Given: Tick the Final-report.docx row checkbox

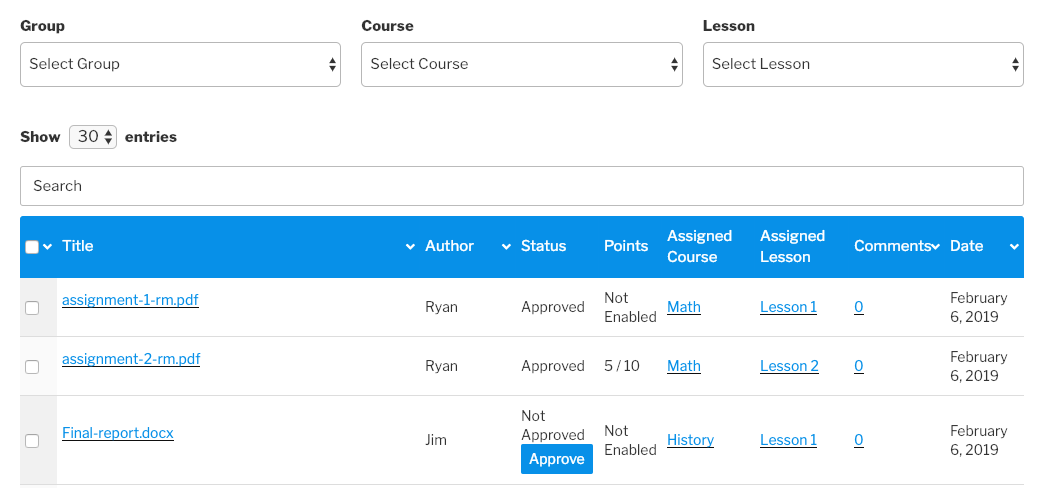Looking at the screenshot, I should click(x=32, y=441).
